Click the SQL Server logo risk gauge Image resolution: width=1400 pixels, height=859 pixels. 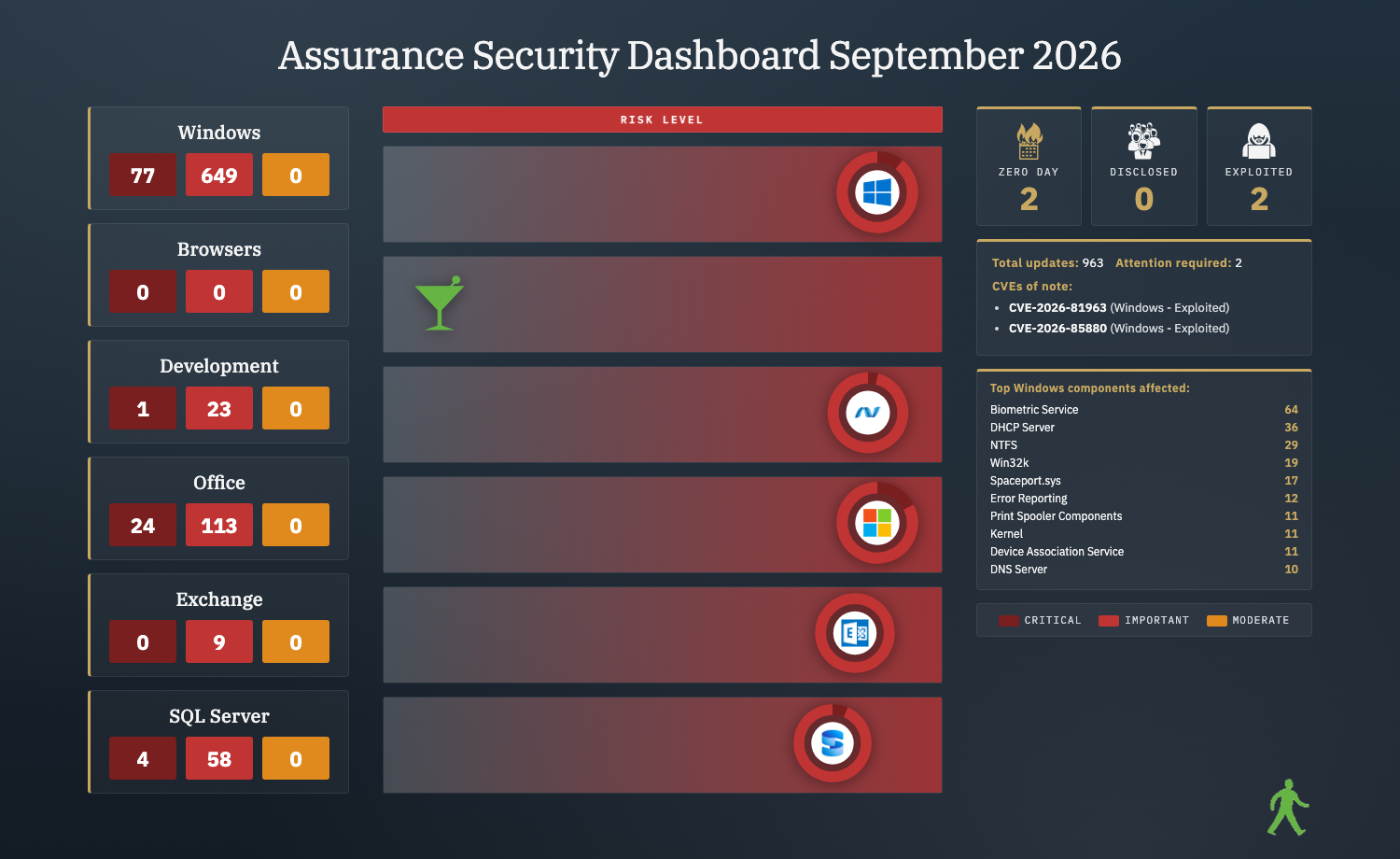(833, 743)
